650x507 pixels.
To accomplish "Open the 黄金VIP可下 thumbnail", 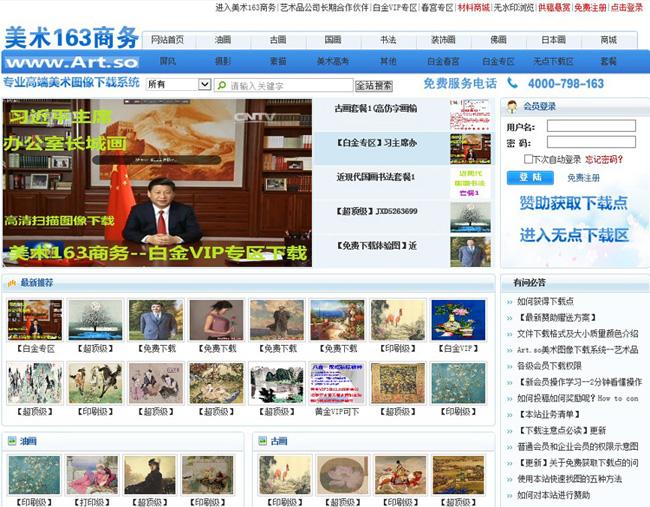I will [337, 383].
